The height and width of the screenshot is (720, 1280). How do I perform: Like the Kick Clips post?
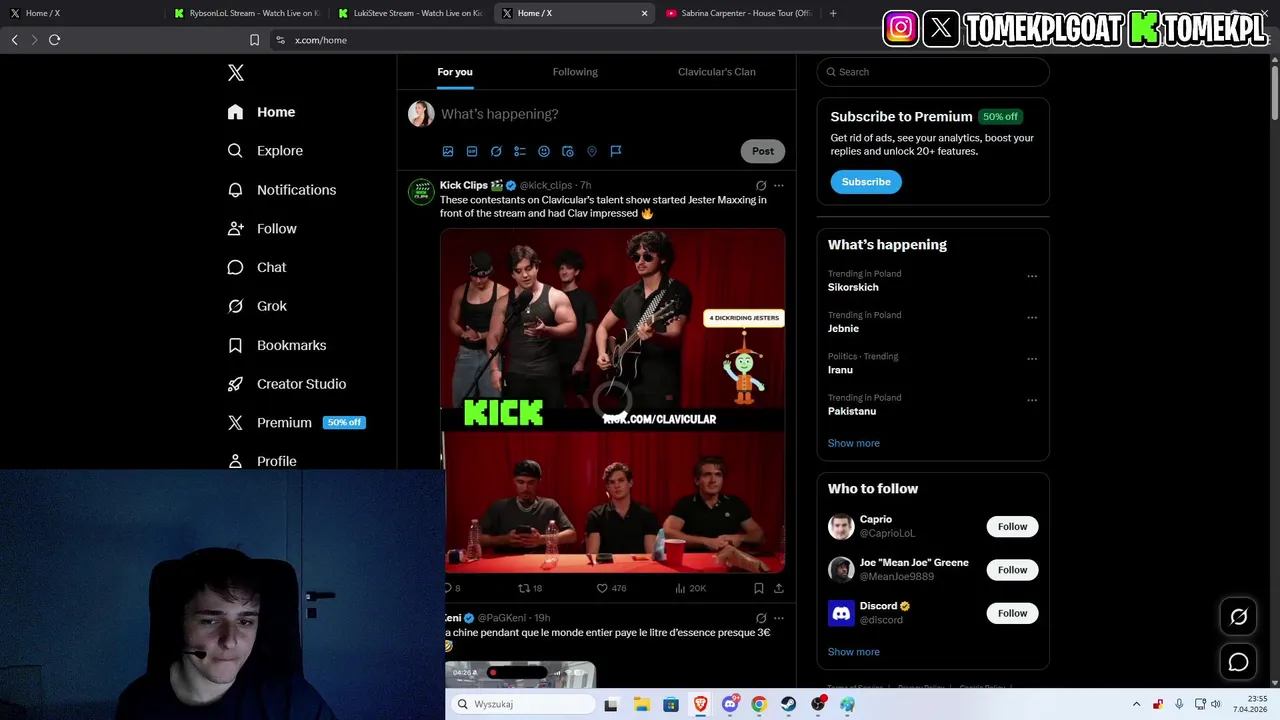611,588
